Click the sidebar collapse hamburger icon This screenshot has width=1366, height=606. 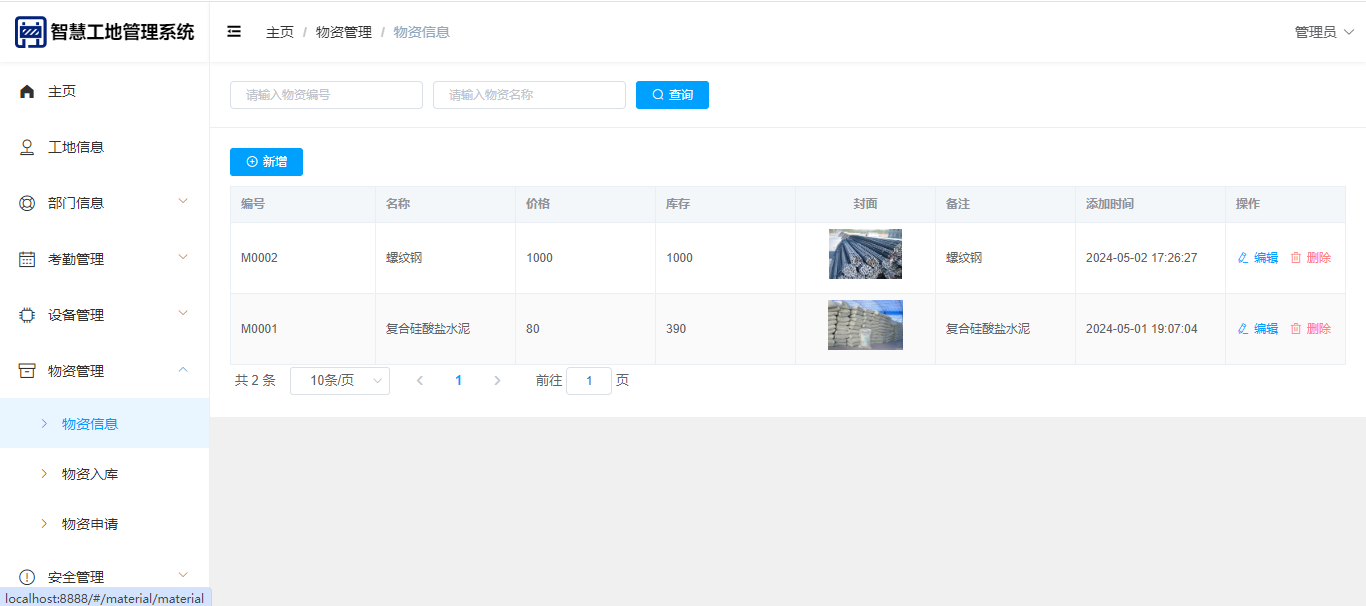pyautogui.click(x=234, y=32)
